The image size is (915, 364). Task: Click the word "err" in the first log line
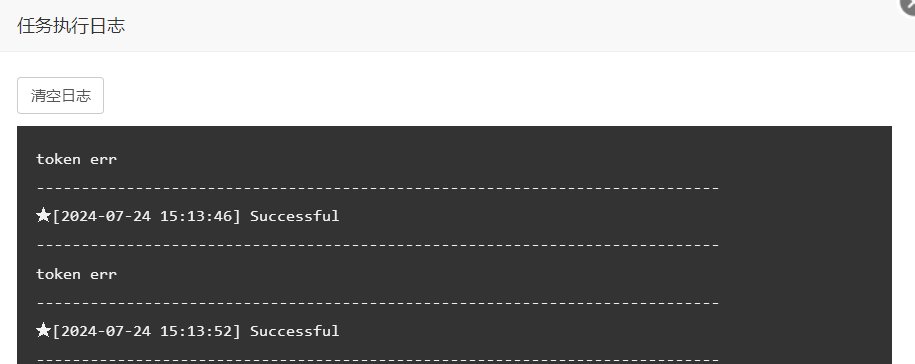(x=103, y=159)
